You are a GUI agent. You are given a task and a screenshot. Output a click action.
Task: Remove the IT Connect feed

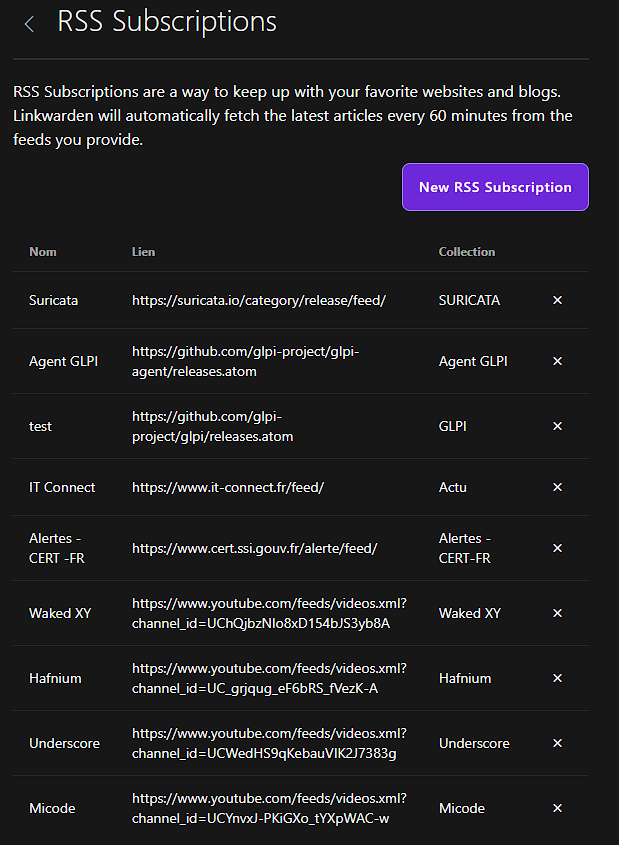click(x=557, y=487)
